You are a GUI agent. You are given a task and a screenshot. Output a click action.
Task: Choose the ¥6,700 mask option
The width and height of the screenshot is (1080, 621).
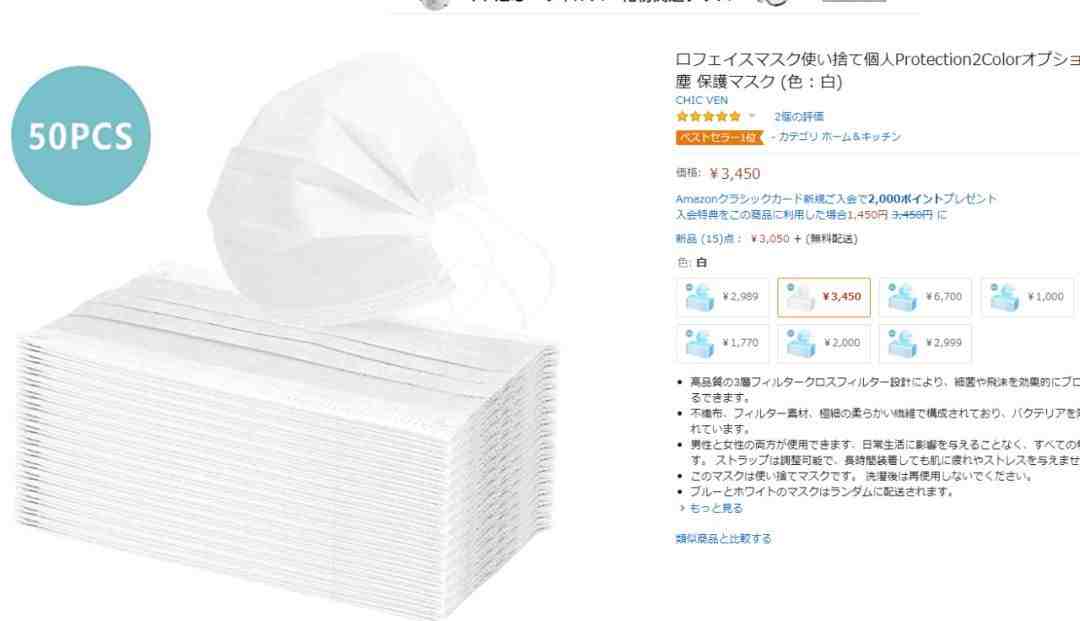click(x=925, y=297)
